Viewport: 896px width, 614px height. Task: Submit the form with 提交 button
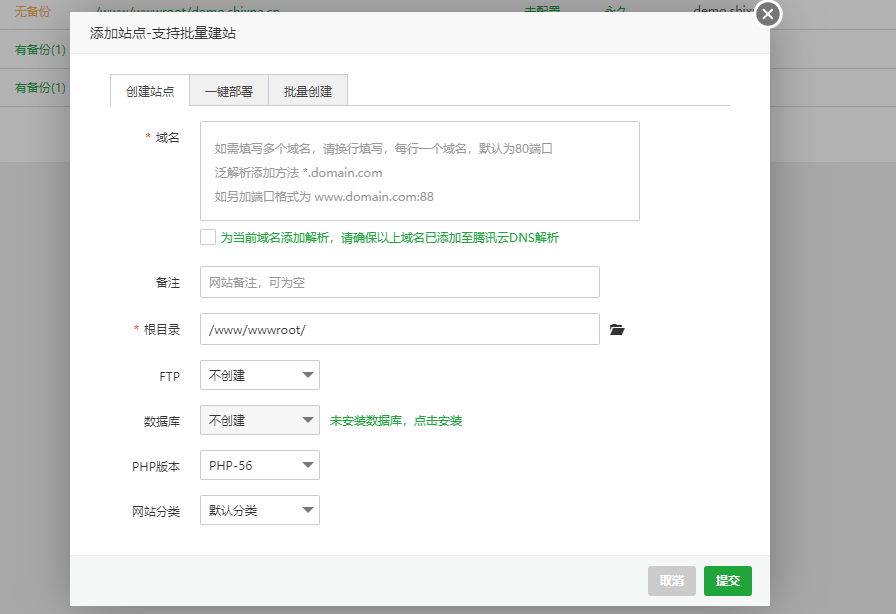coord(727,581)
